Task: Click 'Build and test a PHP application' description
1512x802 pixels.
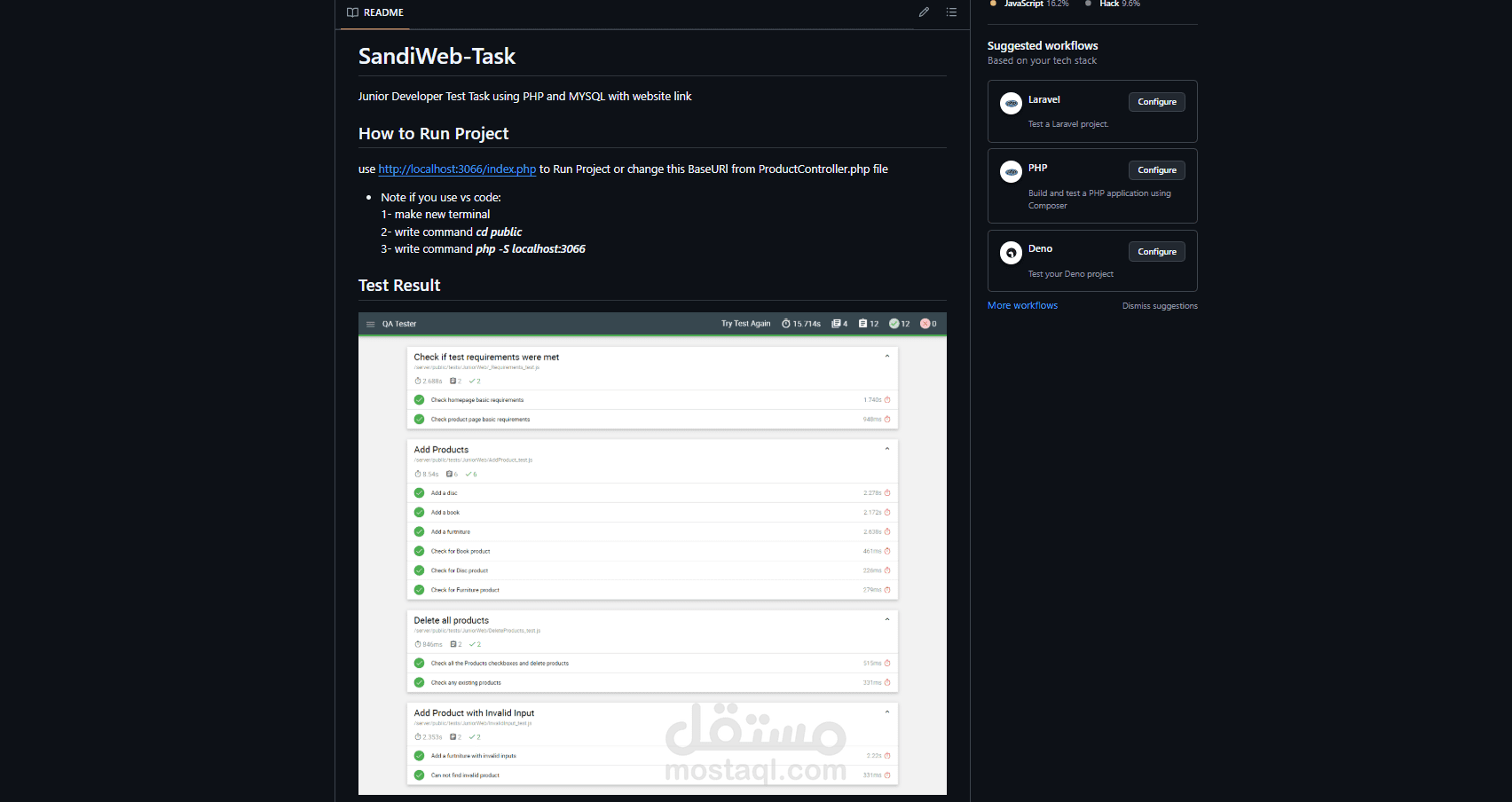Action: pyautogui.click(x=1099, y=200)
